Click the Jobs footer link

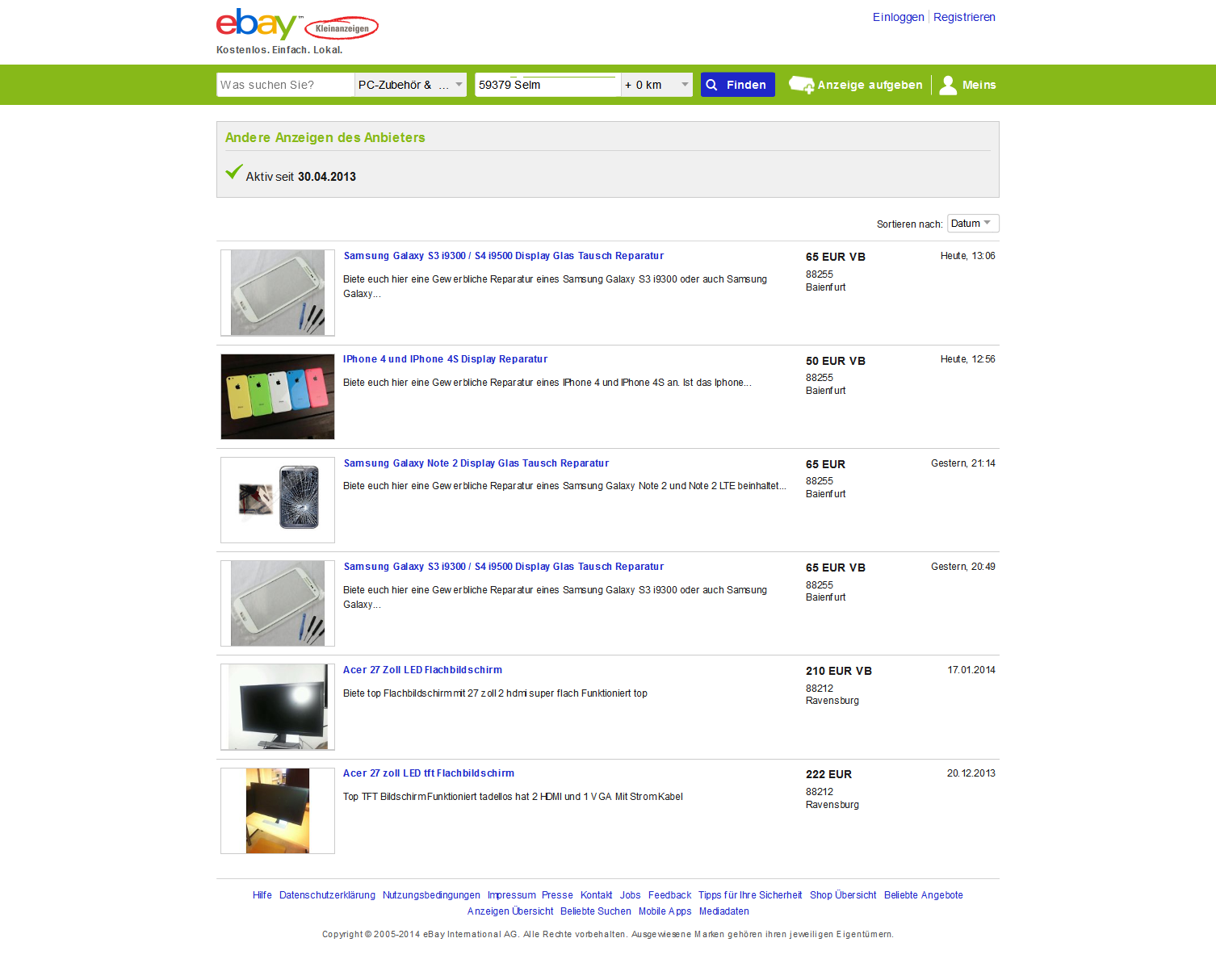[x=630, y=895]
